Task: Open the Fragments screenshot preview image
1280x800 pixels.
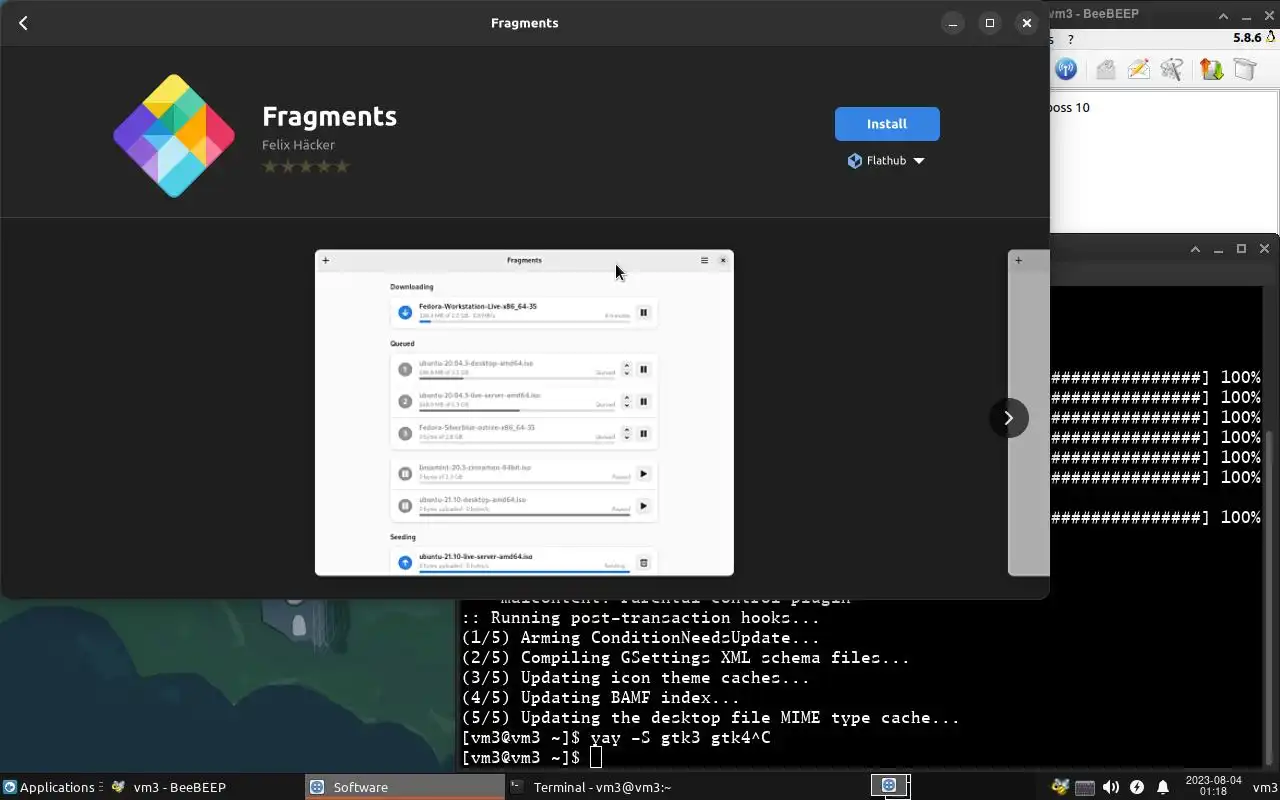Action: (524, 413)
